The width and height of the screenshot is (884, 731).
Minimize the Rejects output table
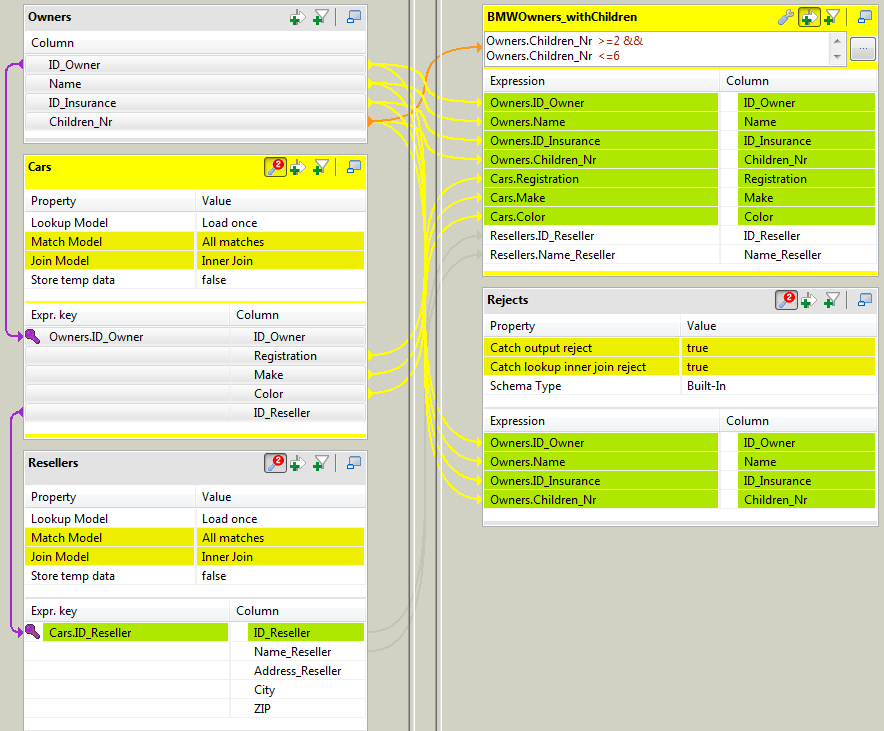[x=864, y=299]
